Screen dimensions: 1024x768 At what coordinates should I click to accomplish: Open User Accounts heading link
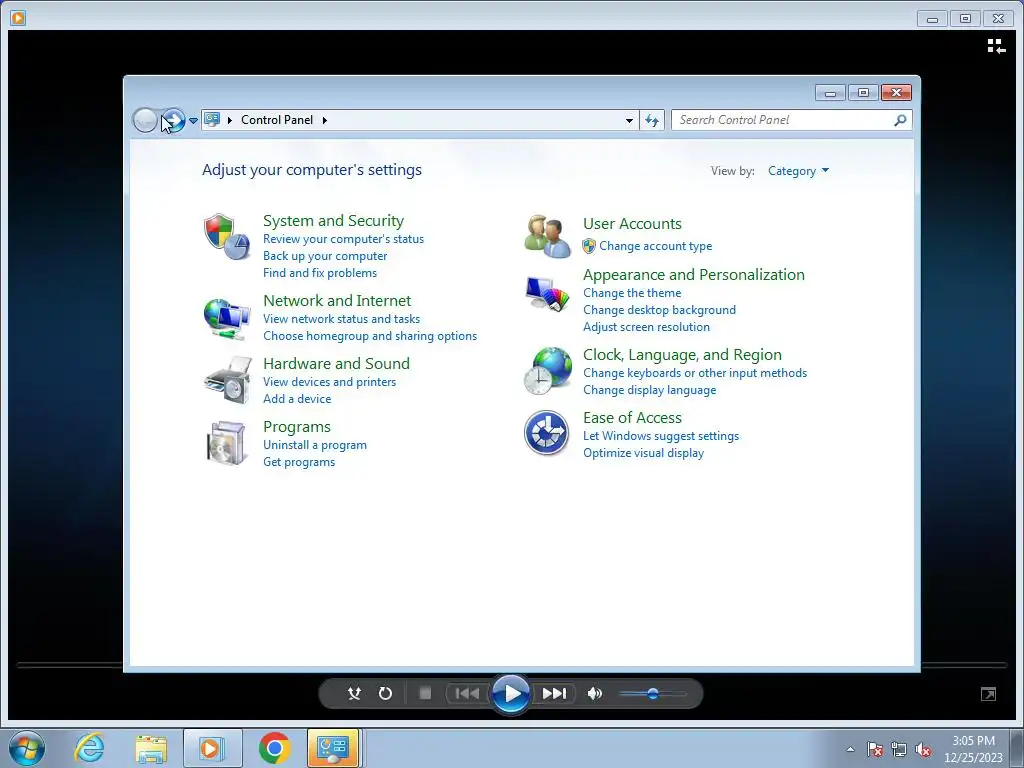point(632,224)
